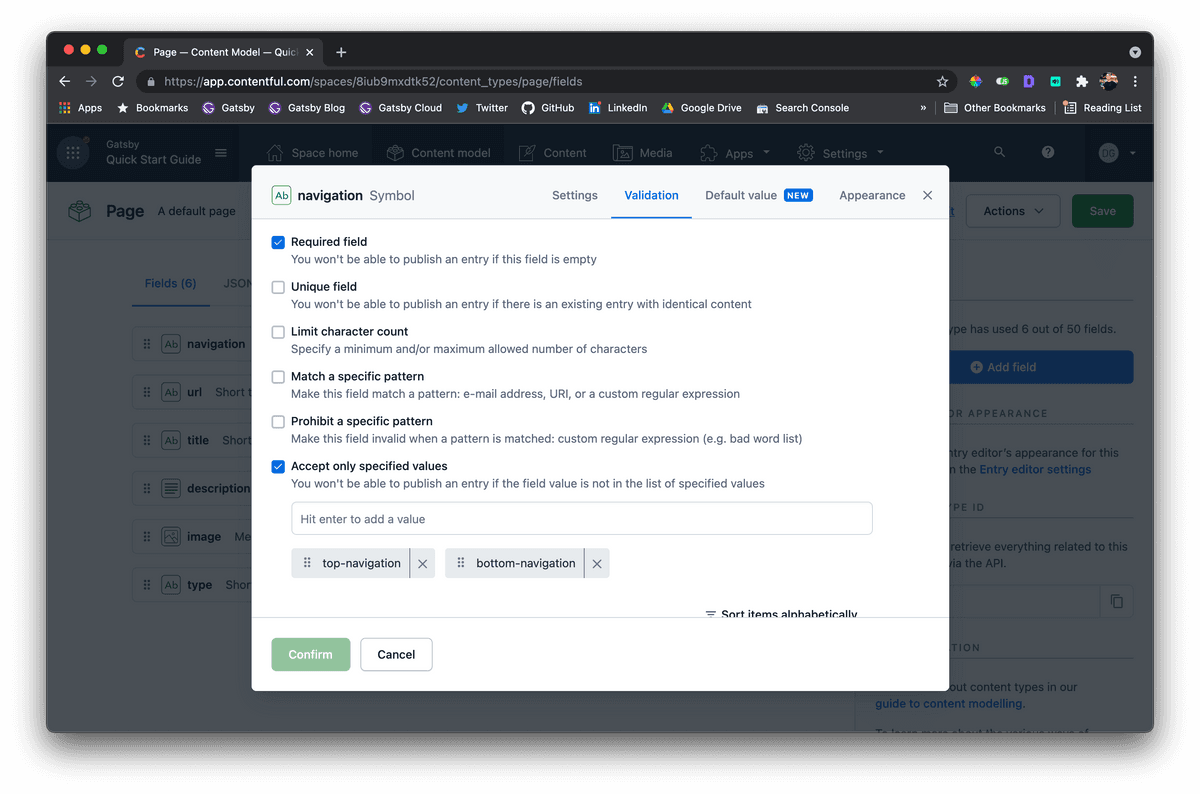
Task: Check Limit character count
Action: coord(277,331)
